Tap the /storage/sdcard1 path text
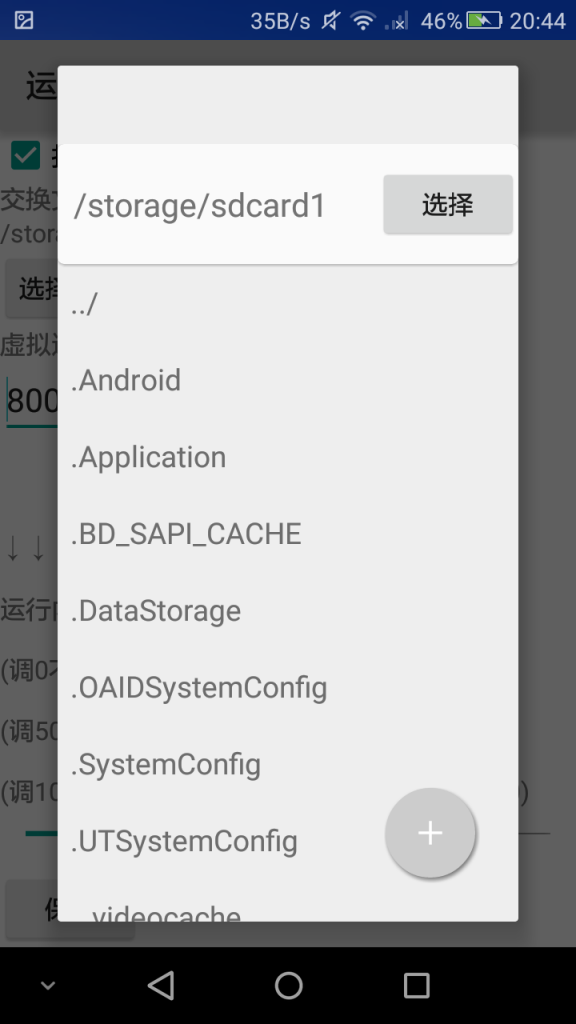The height and width of the screenshot is (1024, 576). 200,206
